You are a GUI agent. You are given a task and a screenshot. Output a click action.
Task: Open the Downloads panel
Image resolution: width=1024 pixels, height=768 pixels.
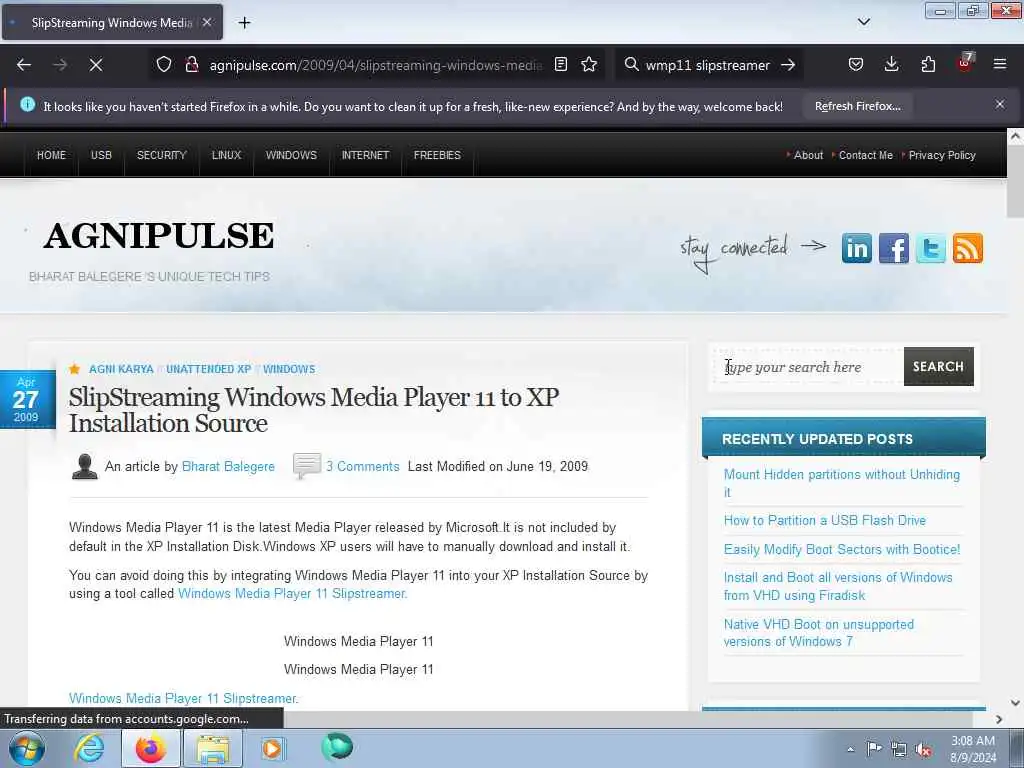pos(891,65)
